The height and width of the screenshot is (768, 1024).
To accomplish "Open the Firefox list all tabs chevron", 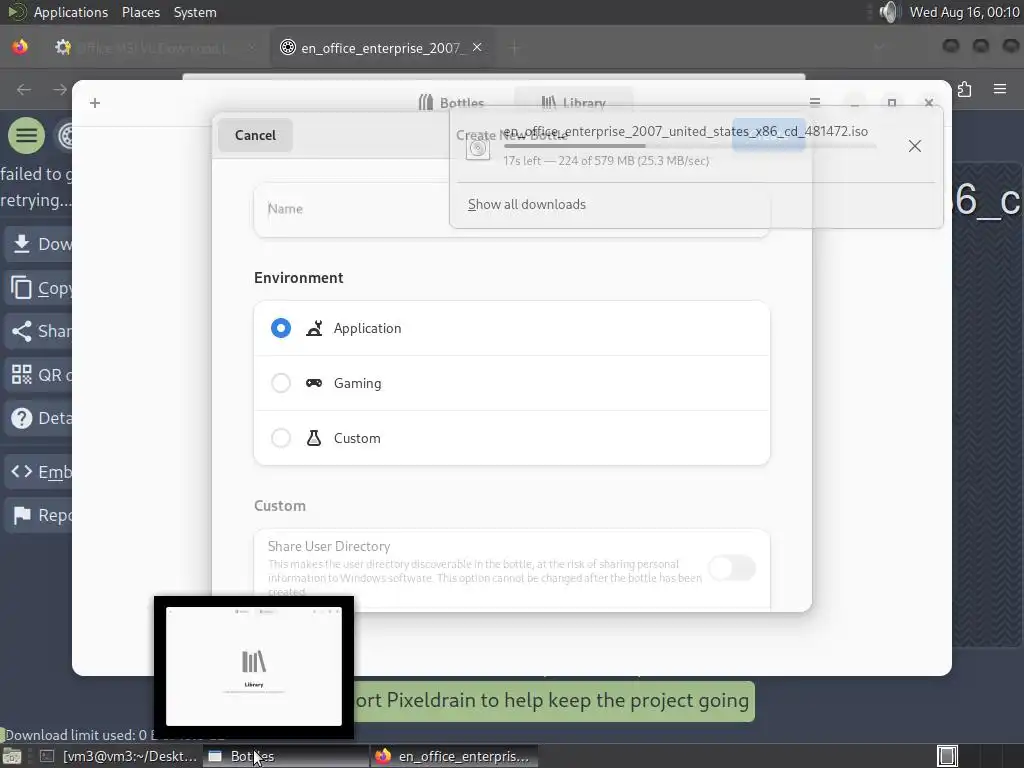I will point(879,48).
